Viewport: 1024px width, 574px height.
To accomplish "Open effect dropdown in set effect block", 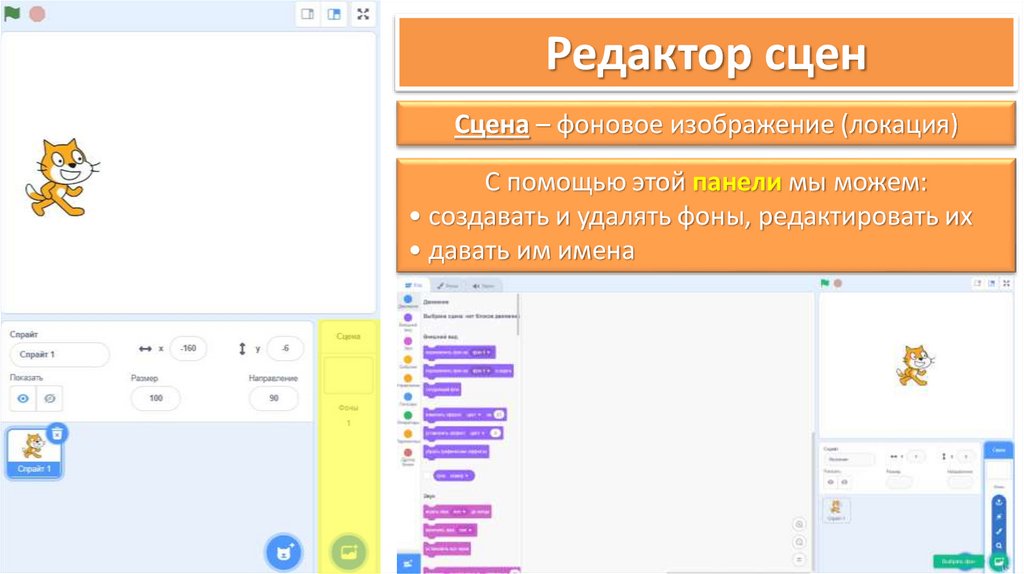I will [476, 433].
